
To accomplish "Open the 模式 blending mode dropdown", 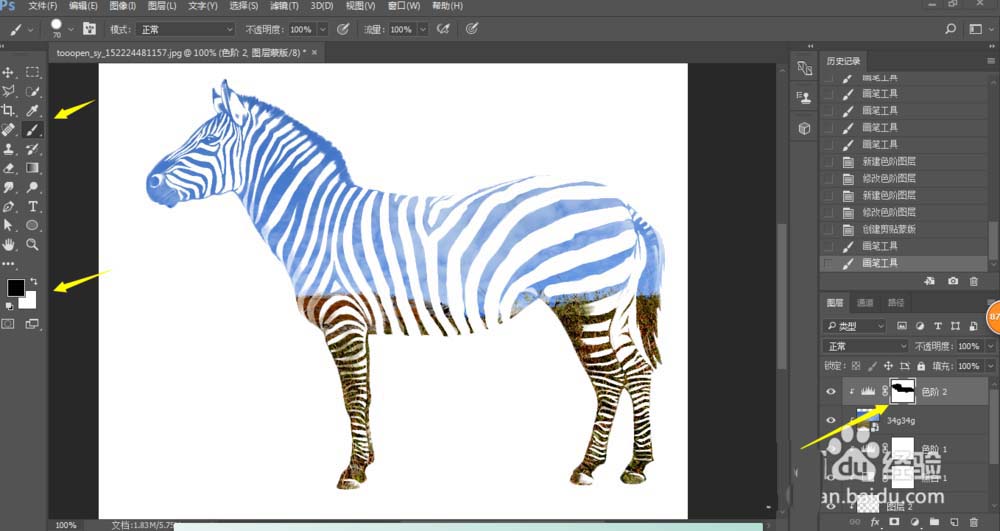I will coord(186,29).
